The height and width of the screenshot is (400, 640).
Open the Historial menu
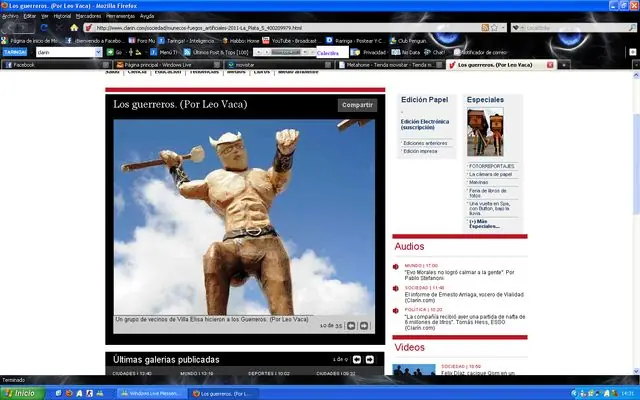(62, 16)
